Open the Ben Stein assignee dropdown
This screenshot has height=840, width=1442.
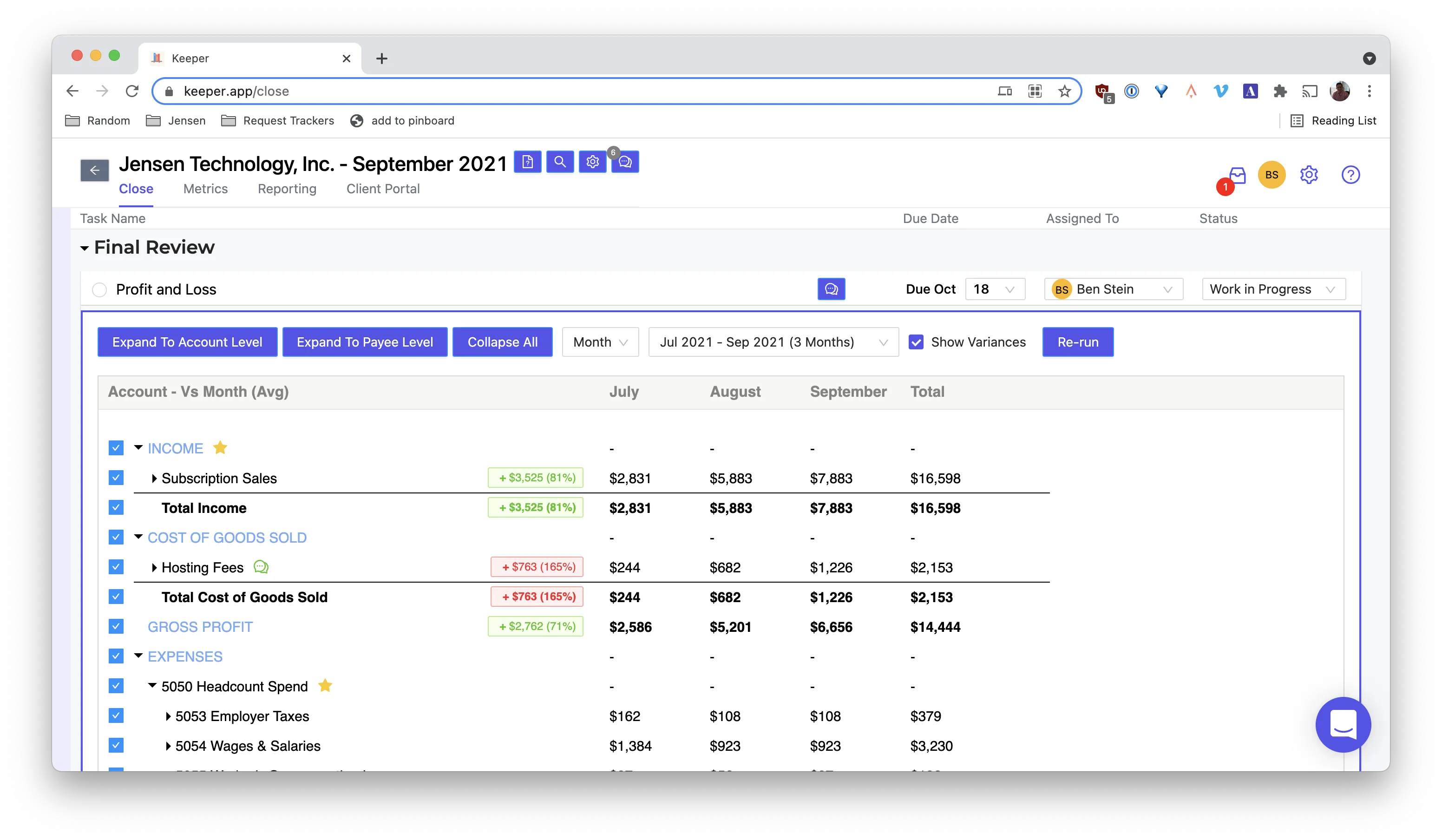click(x=1113, y=289)
